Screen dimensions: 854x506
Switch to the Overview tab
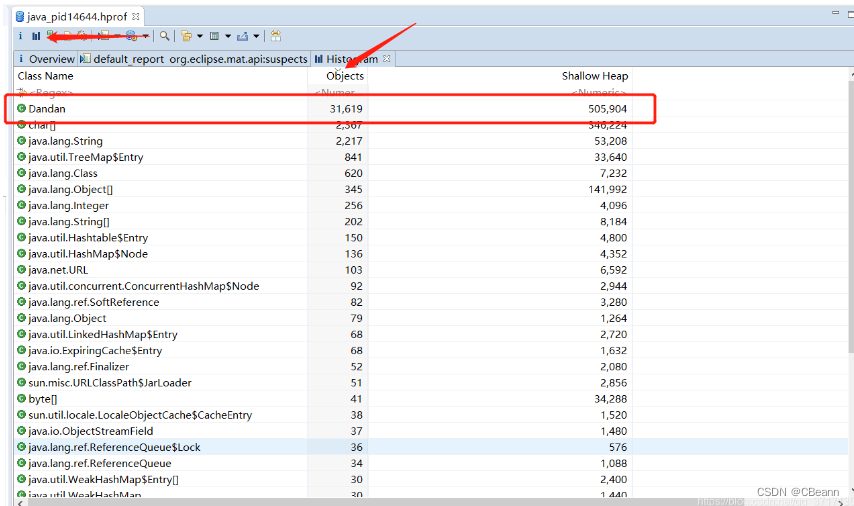[x=46, y=59]
